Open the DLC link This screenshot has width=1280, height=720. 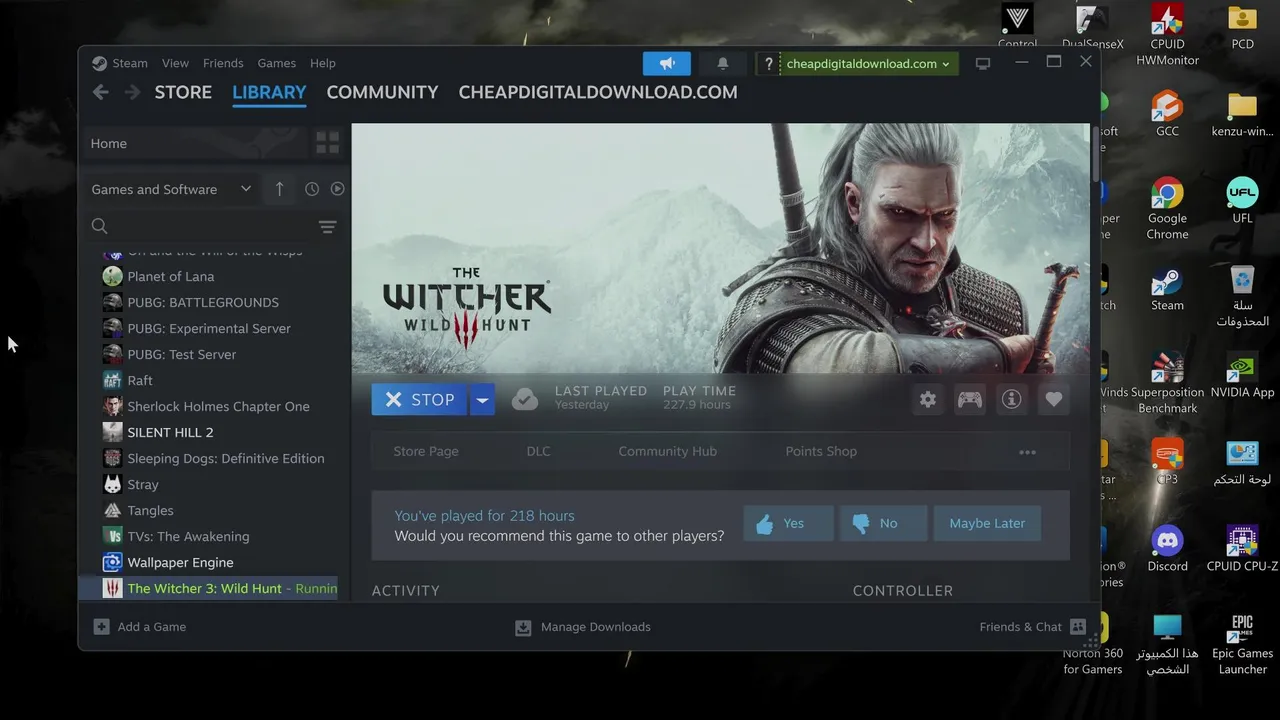(x=538, y=451)
